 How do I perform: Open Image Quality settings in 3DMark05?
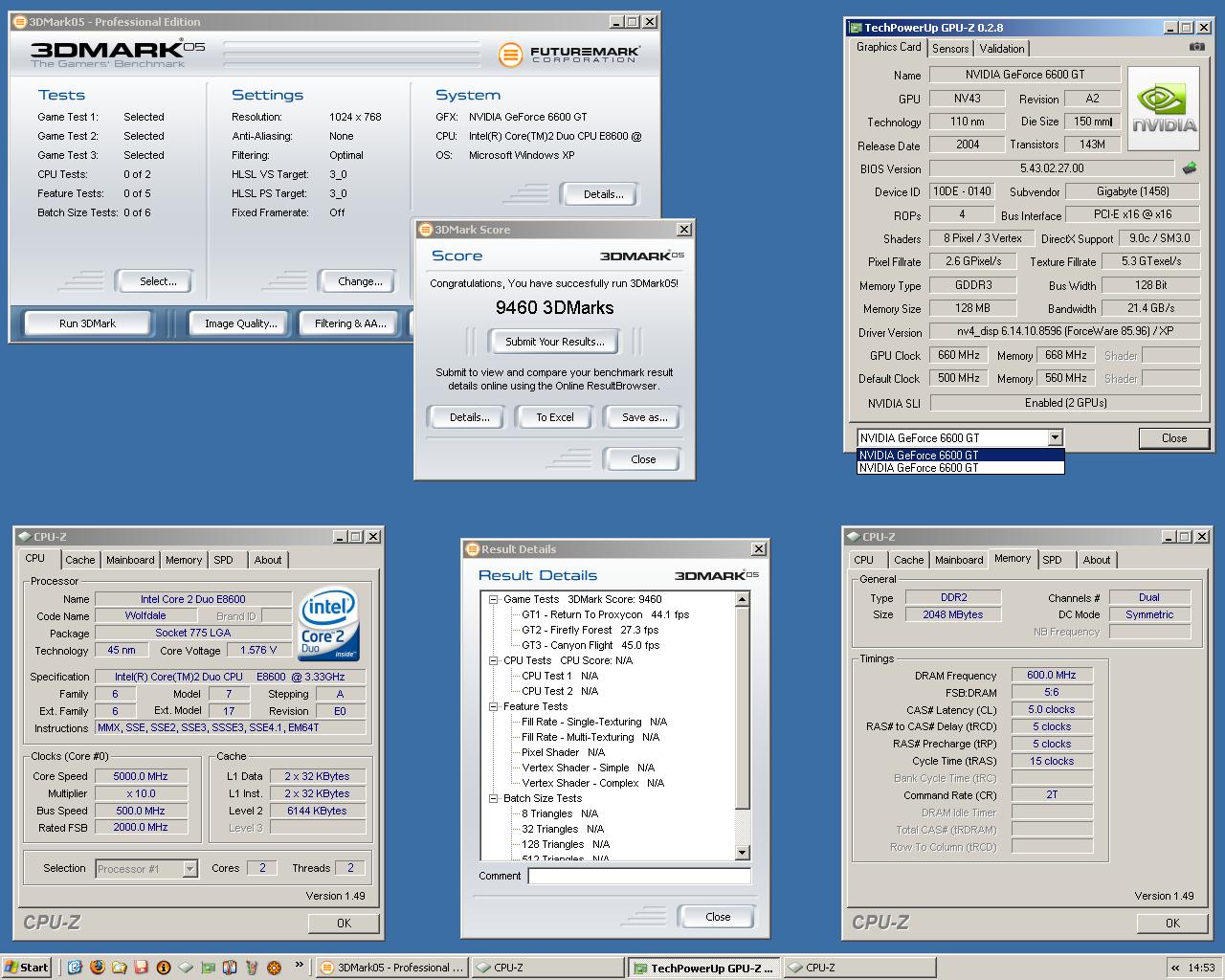pos(240,323)
